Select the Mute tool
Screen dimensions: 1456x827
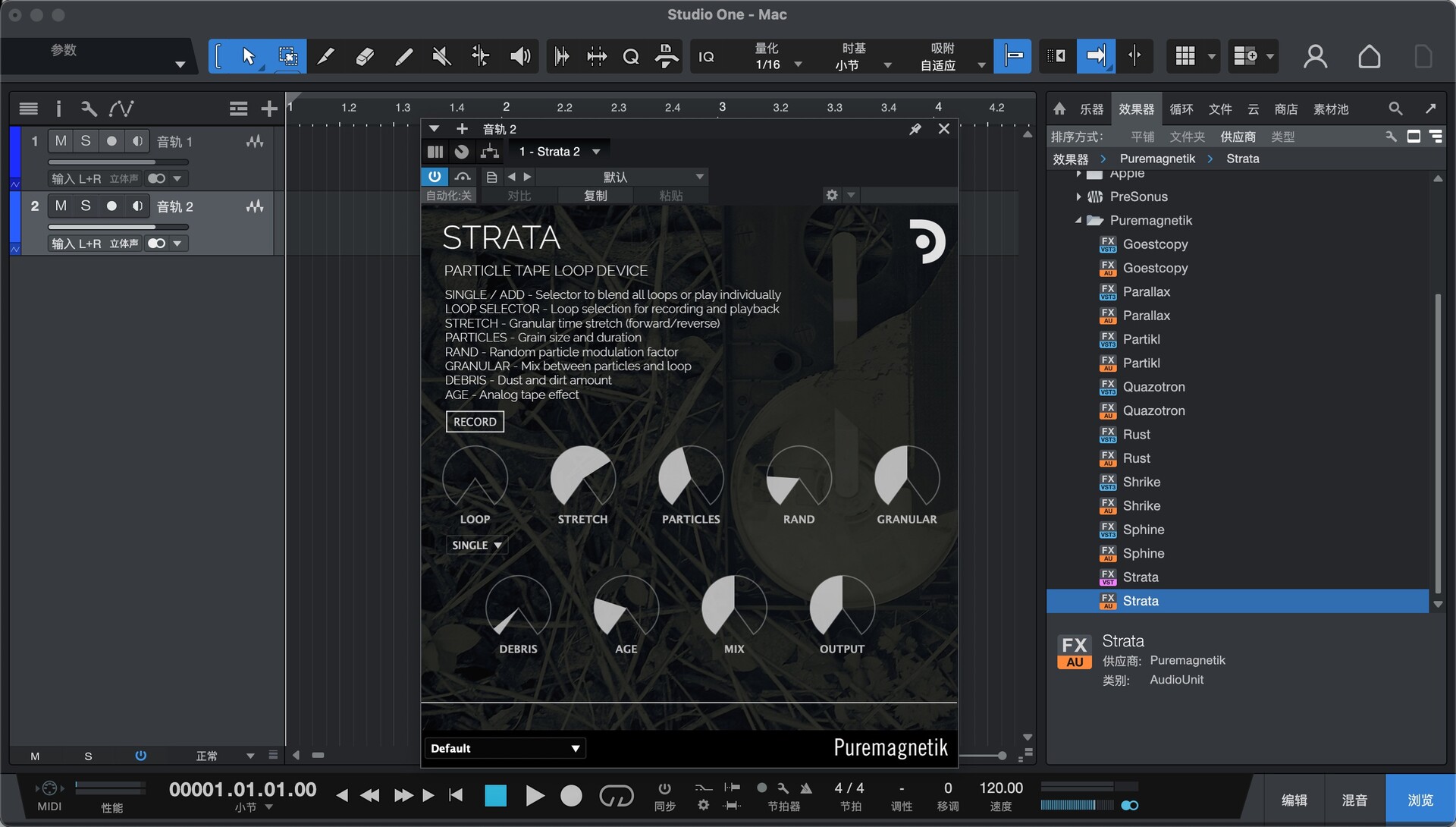tap(441, 56)
